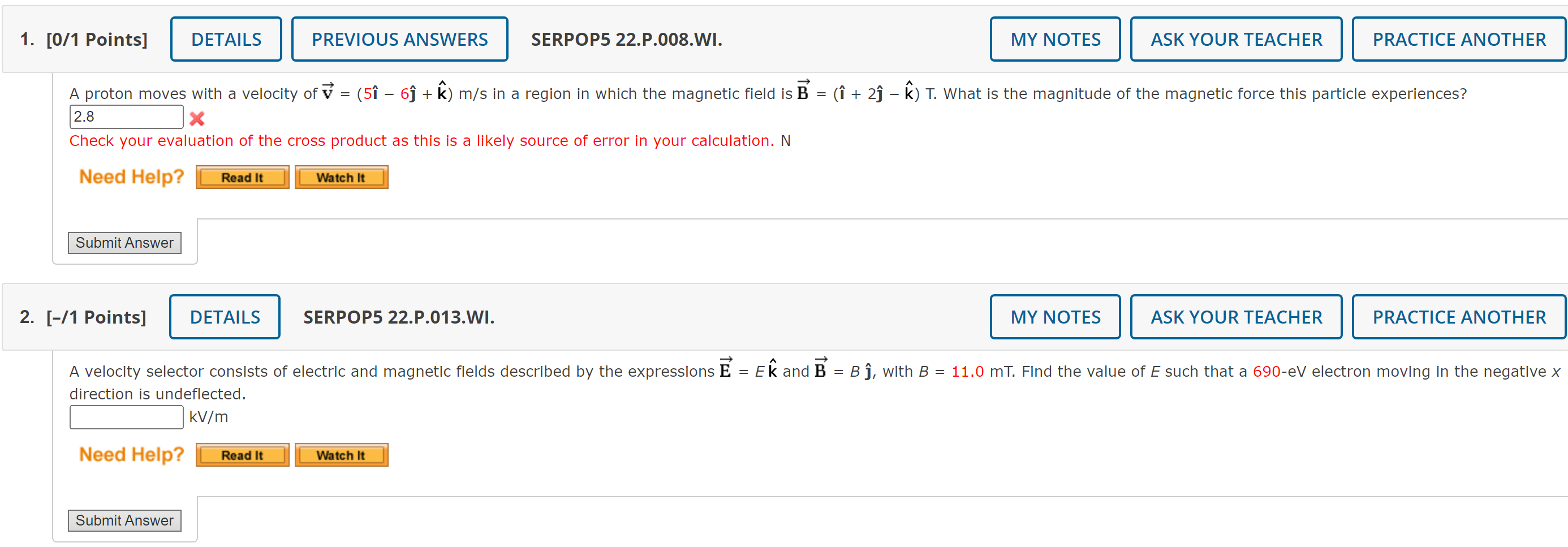Viewport: 1568px width, 547px height.
Task: Open Watch It video for question 2
Action: tap(341, 455)
